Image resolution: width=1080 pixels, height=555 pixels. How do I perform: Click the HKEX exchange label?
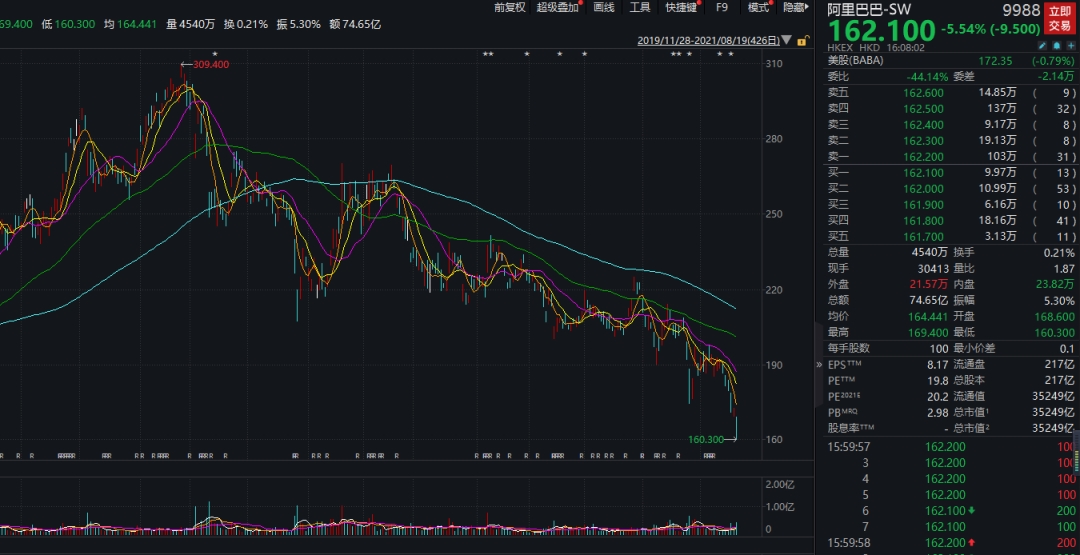pyautogui.click(x=840, y=48)
